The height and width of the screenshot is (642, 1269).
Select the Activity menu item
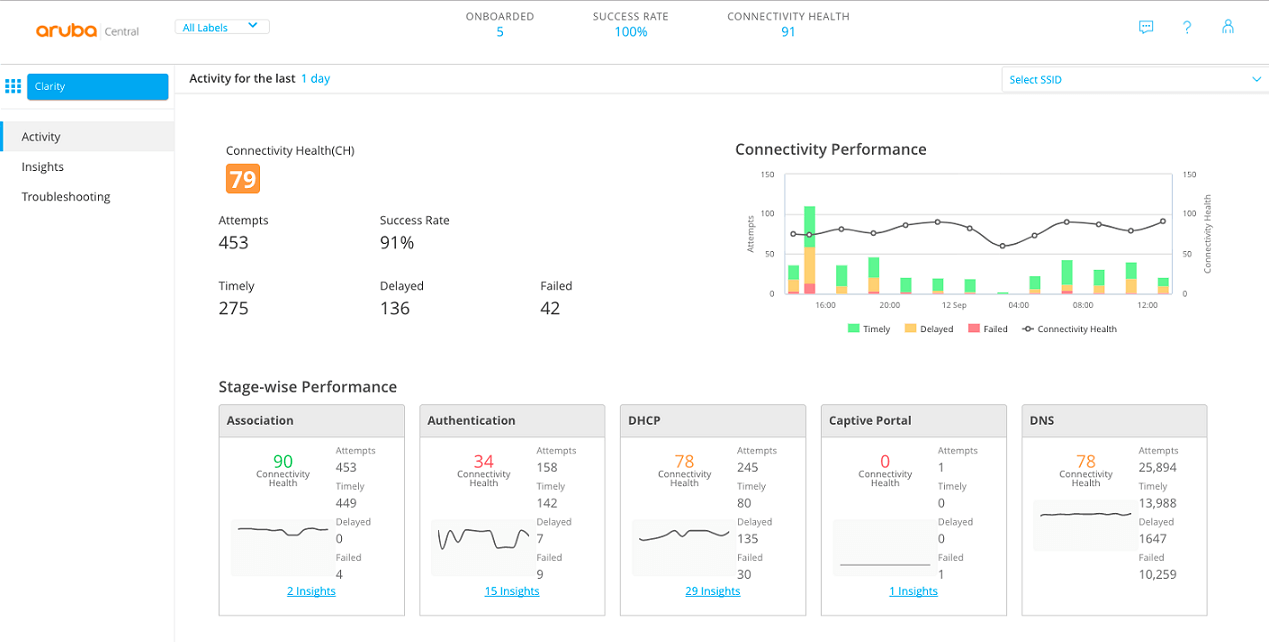pyautogui.click(x=41, y=137)
